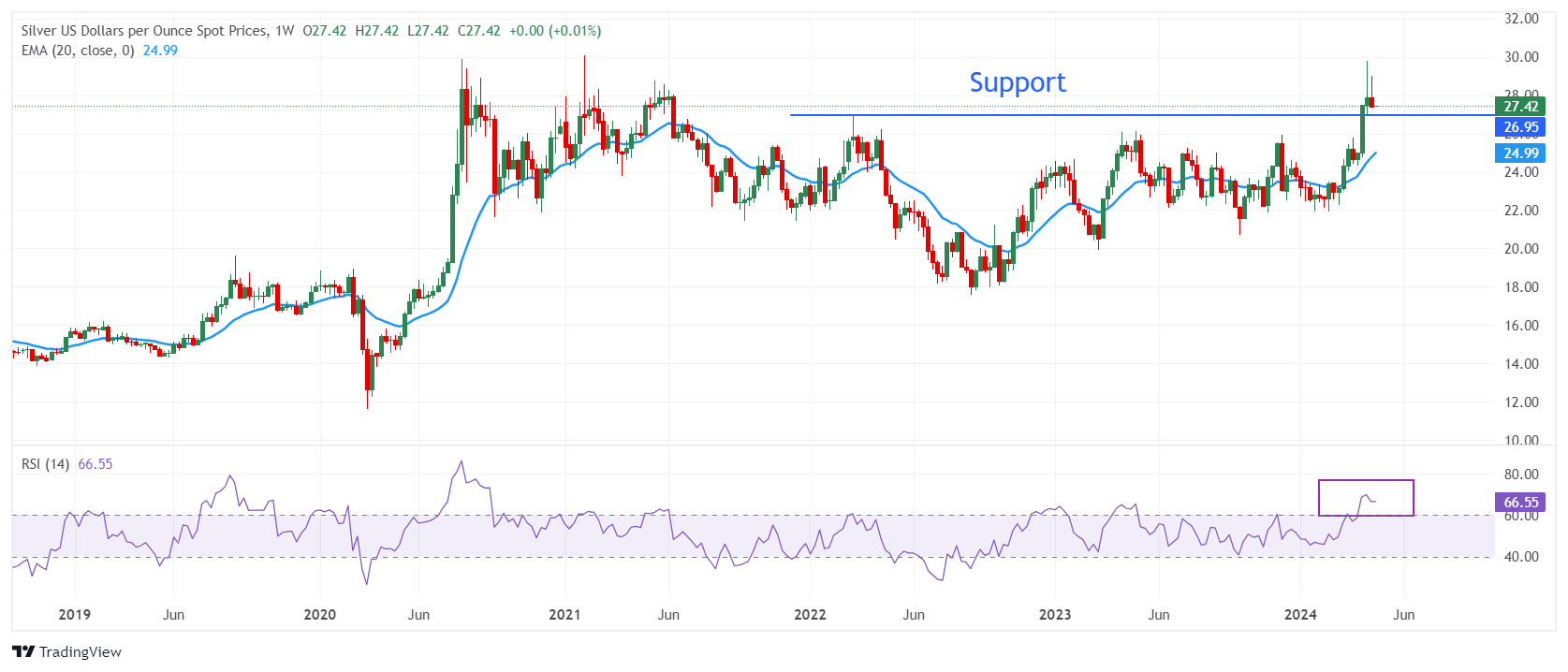Click the TradingView brand text

click(x=81, y=652)
